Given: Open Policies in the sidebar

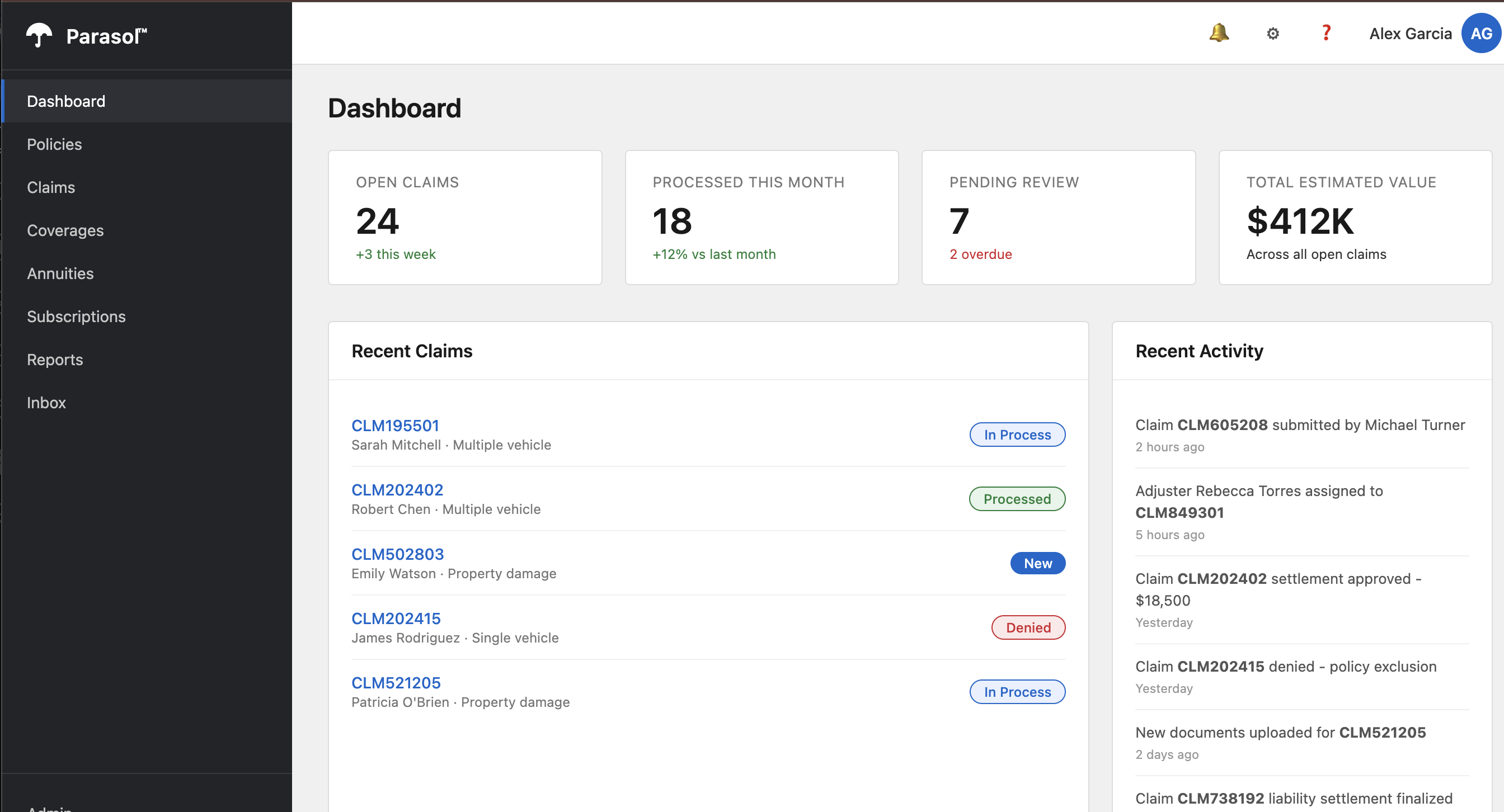Looking at the screenshot, I should tap(54, 144).
